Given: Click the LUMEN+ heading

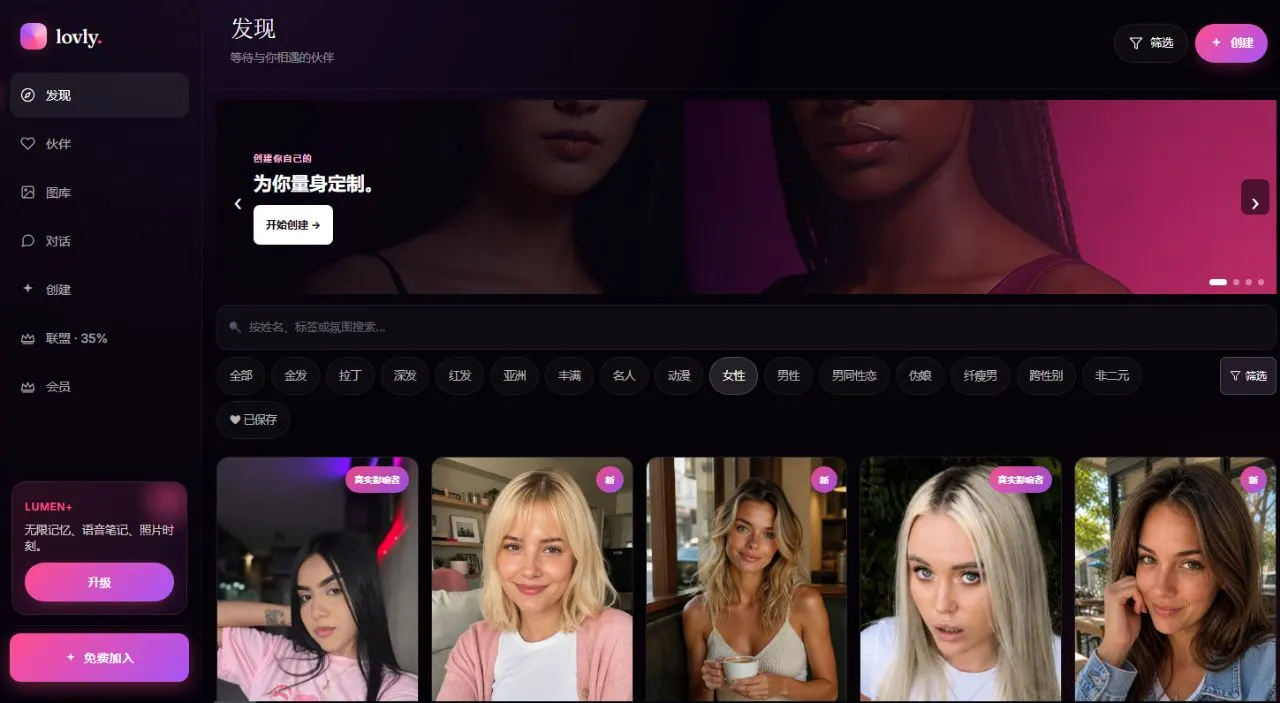Looking at the screenshot, I should coord(48,507).
